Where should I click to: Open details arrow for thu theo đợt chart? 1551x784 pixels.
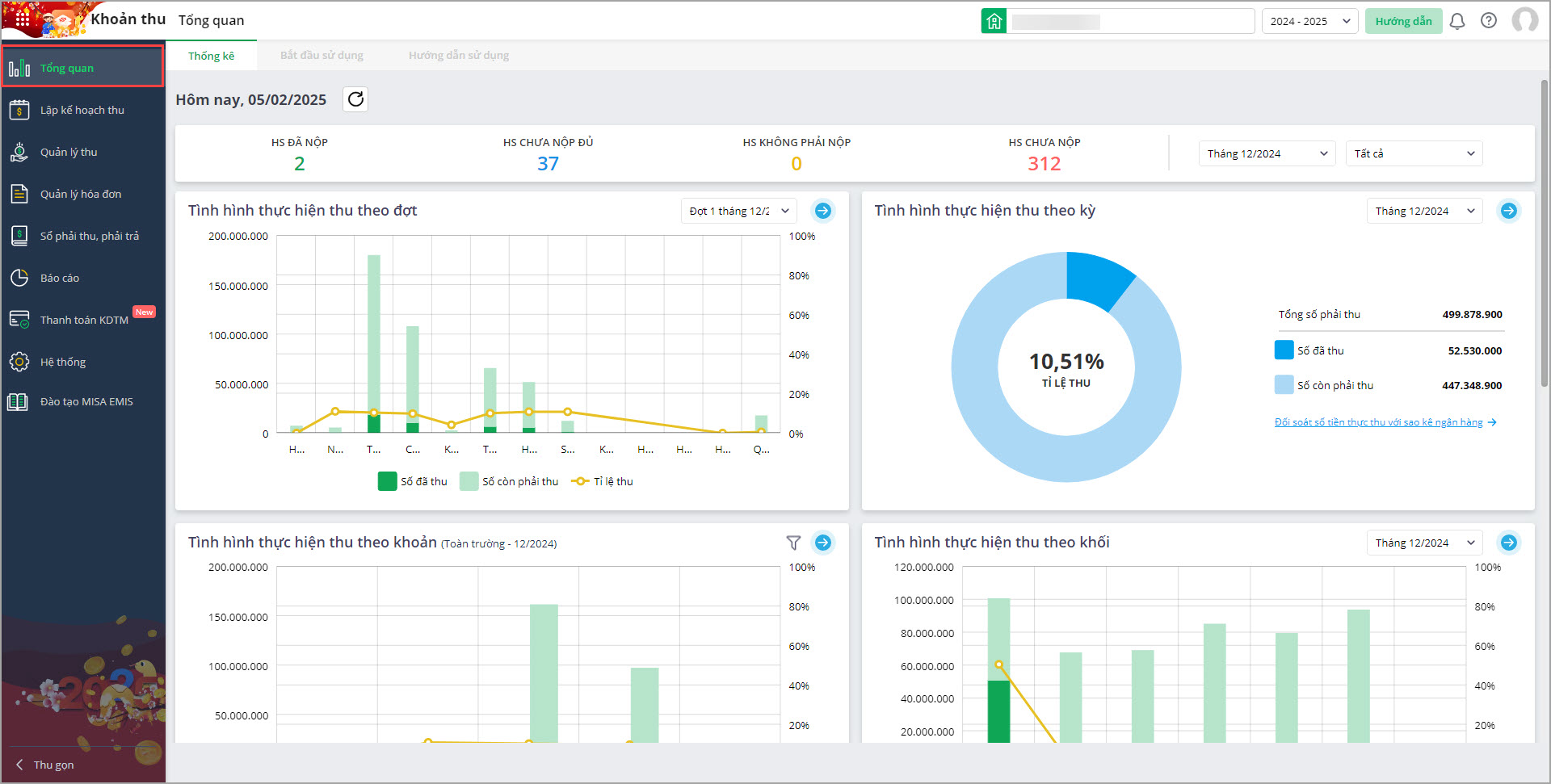click(822, 211)
